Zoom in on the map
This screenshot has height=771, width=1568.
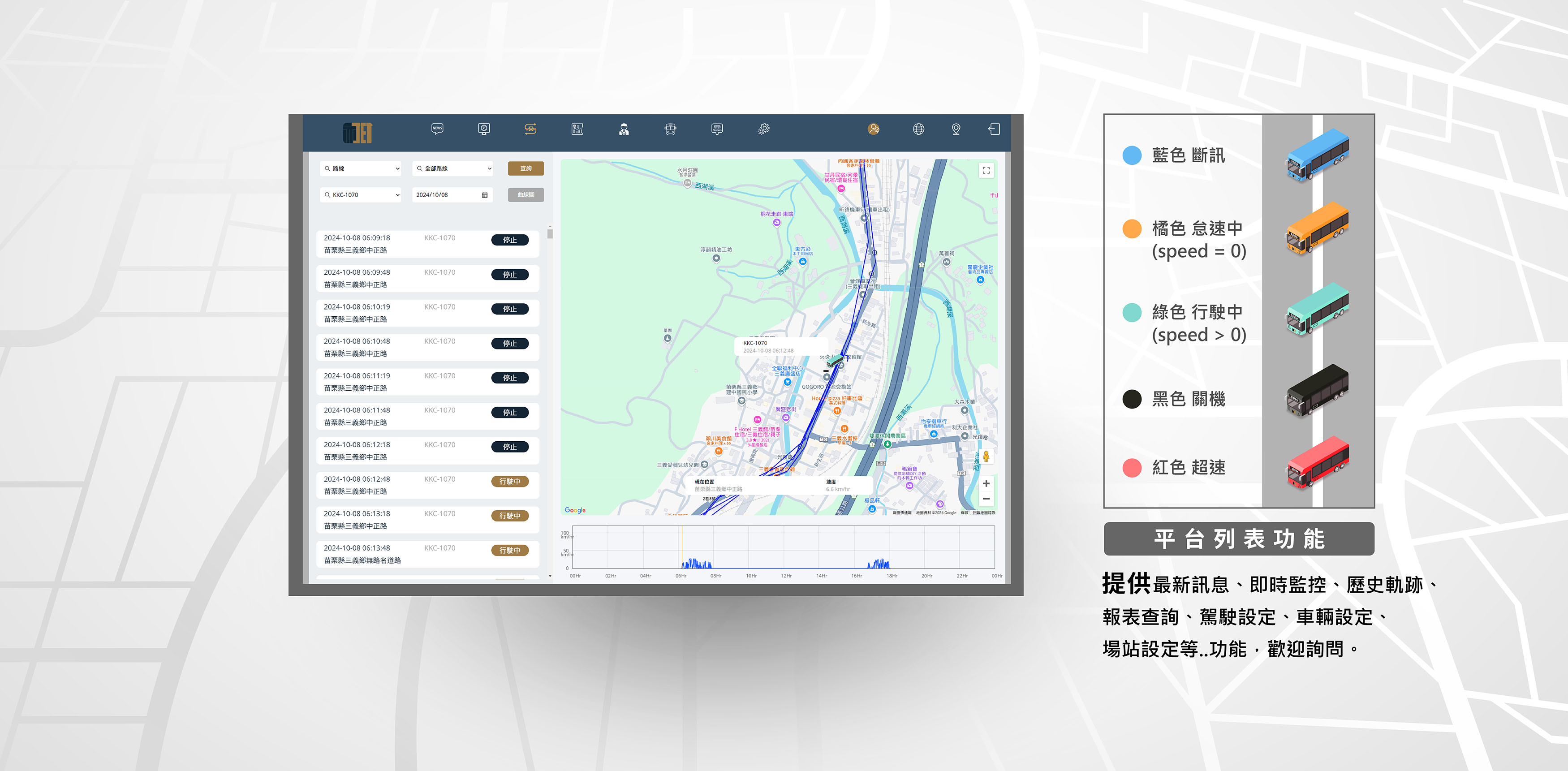coord(986,484)
